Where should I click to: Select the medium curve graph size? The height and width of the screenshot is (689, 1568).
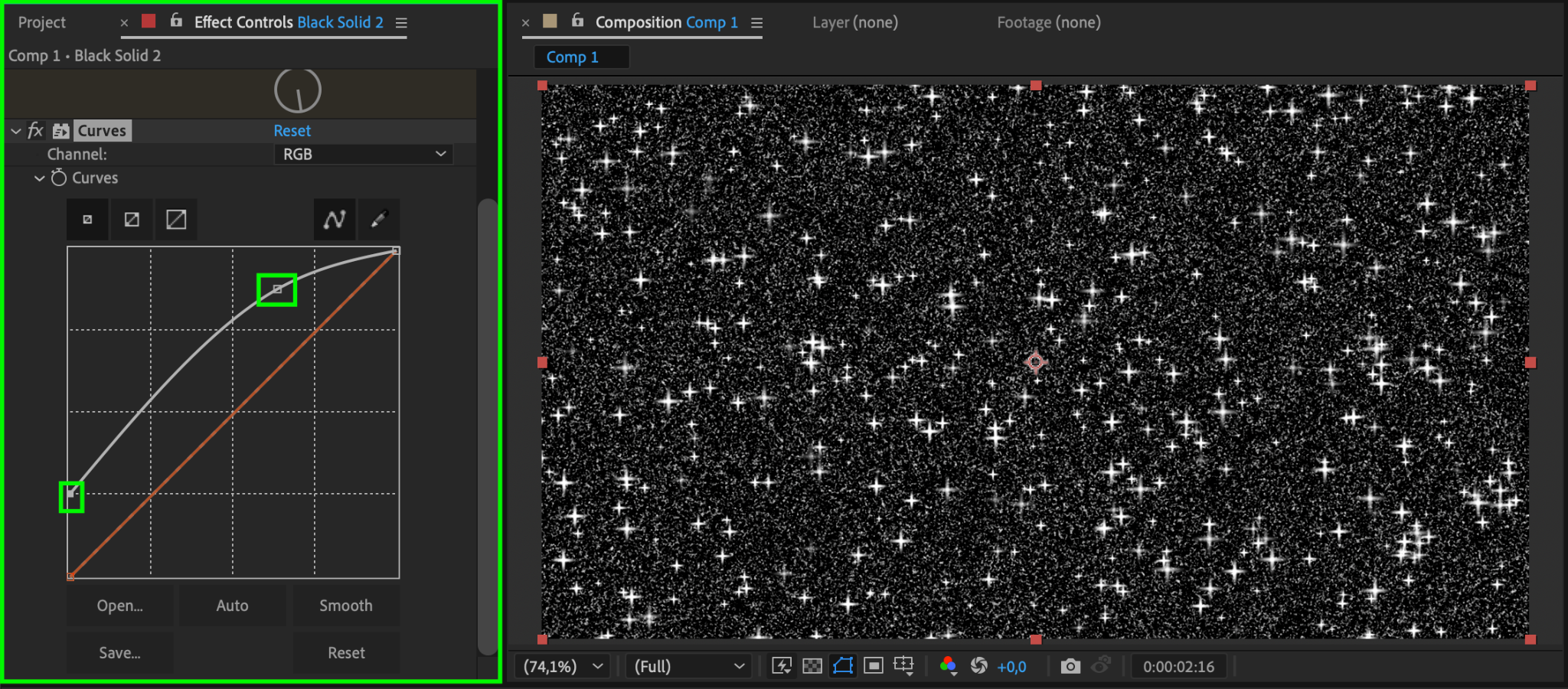pos(132,220)
